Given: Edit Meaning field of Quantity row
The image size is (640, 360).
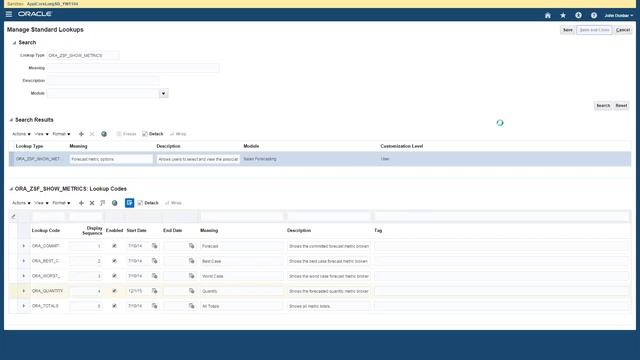Looking at the screenshot, I should [x=242, y=291].
